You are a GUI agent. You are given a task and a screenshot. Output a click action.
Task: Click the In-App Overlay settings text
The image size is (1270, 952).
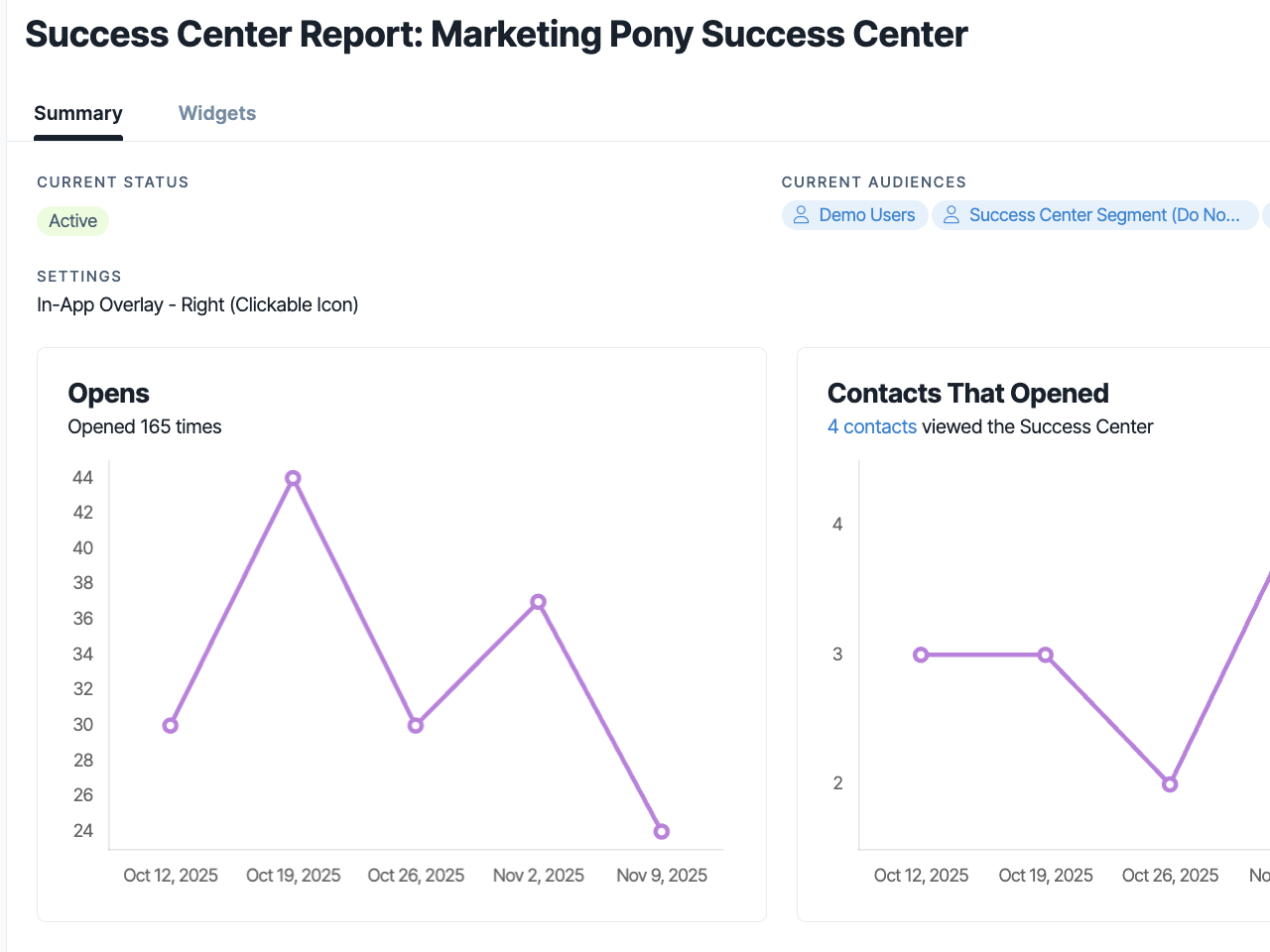(x=197, y=304)
